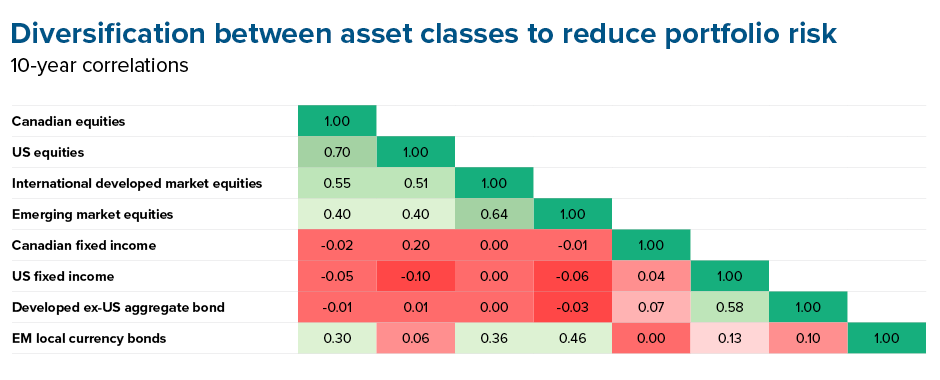Select the 0.64 correlation cell
Viewport: 940px width, 380px height.
point(494,215)
